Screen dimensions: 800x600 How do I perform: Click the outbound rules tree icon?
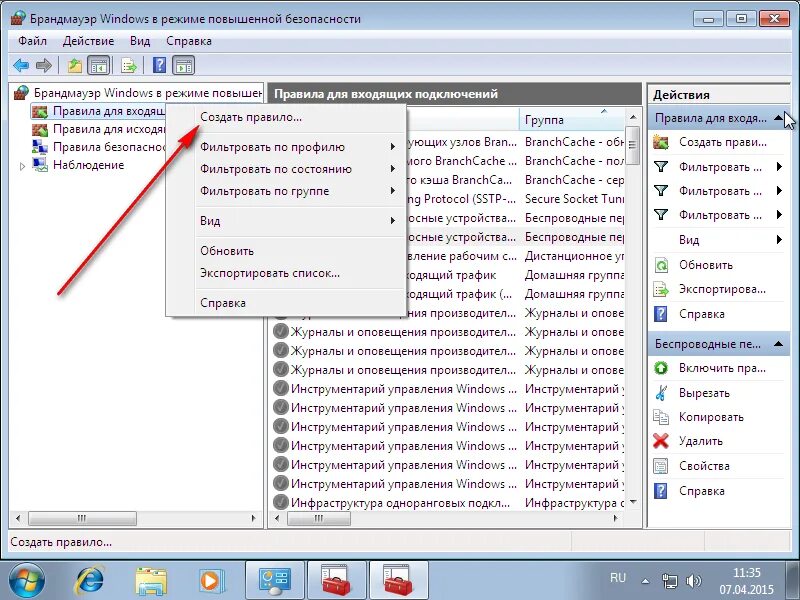coord(40,129)
